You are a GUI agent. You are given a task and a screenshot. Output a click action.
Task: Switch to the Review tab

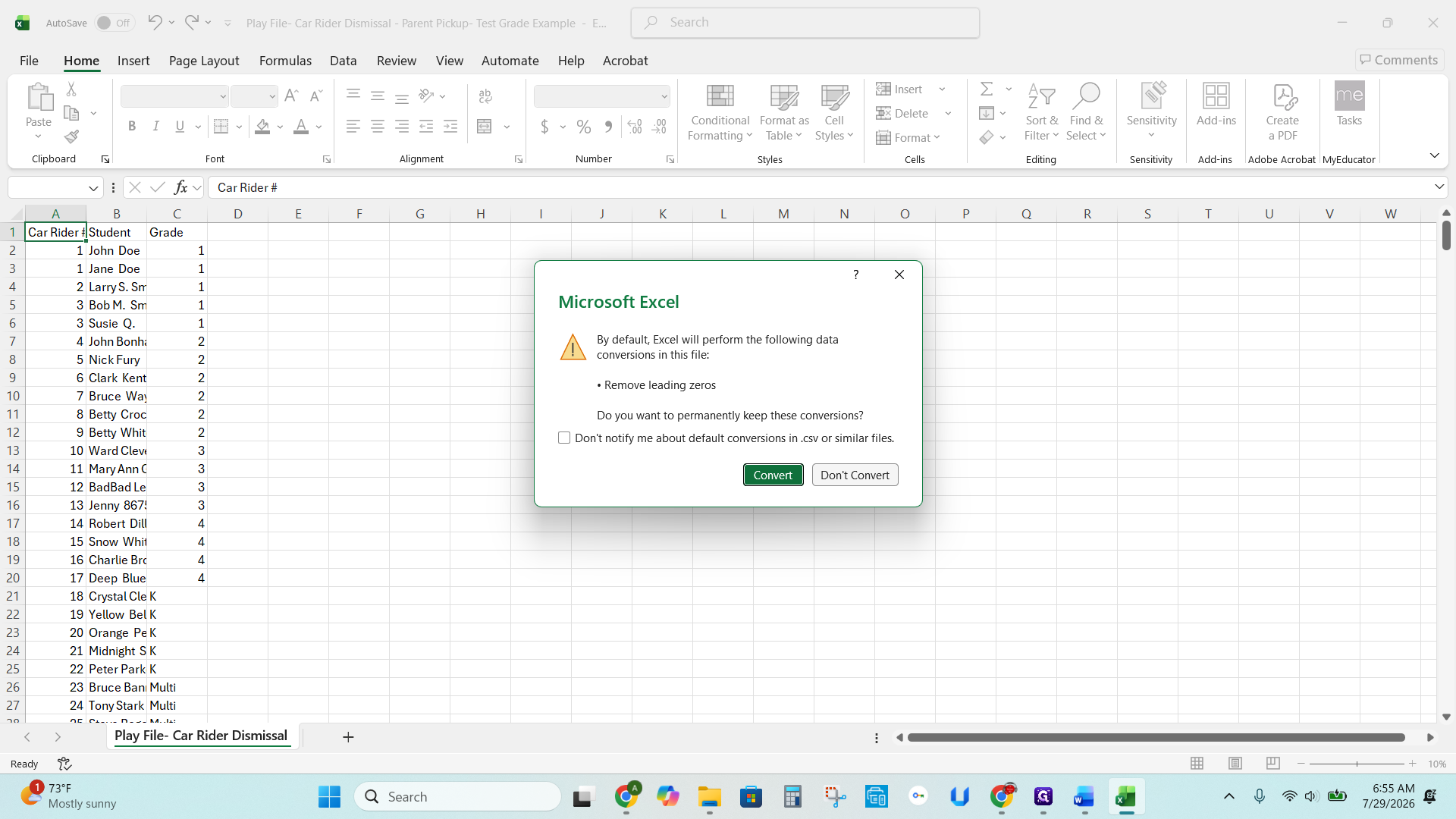(x=397, y=61)
